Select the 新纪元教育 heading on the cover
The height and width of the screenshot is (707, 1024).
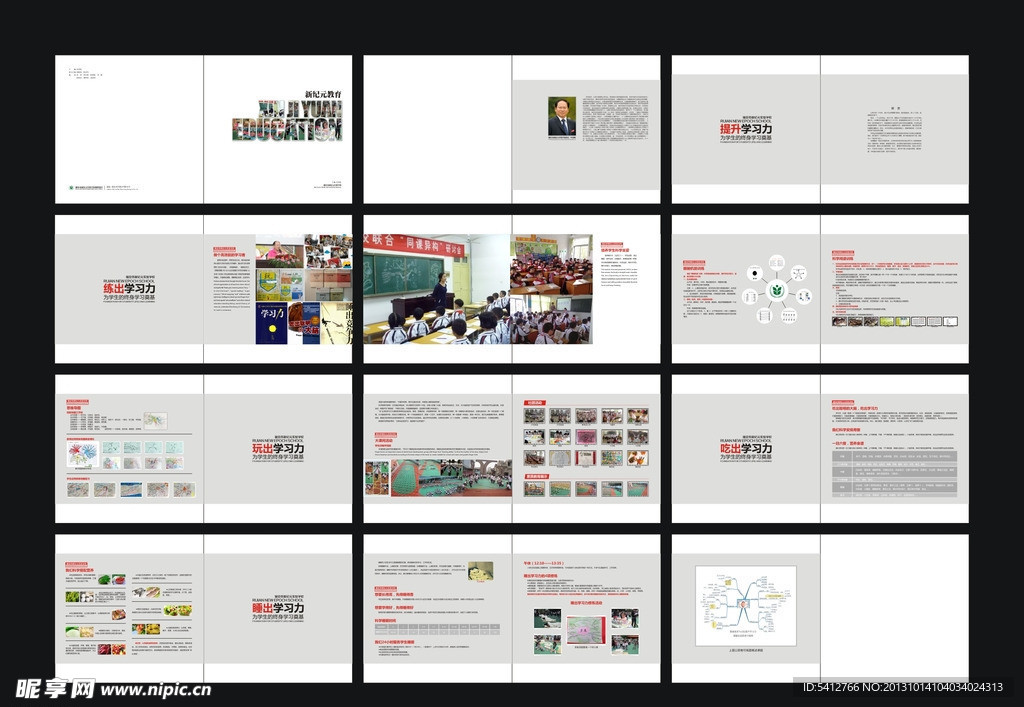(323, 94)
